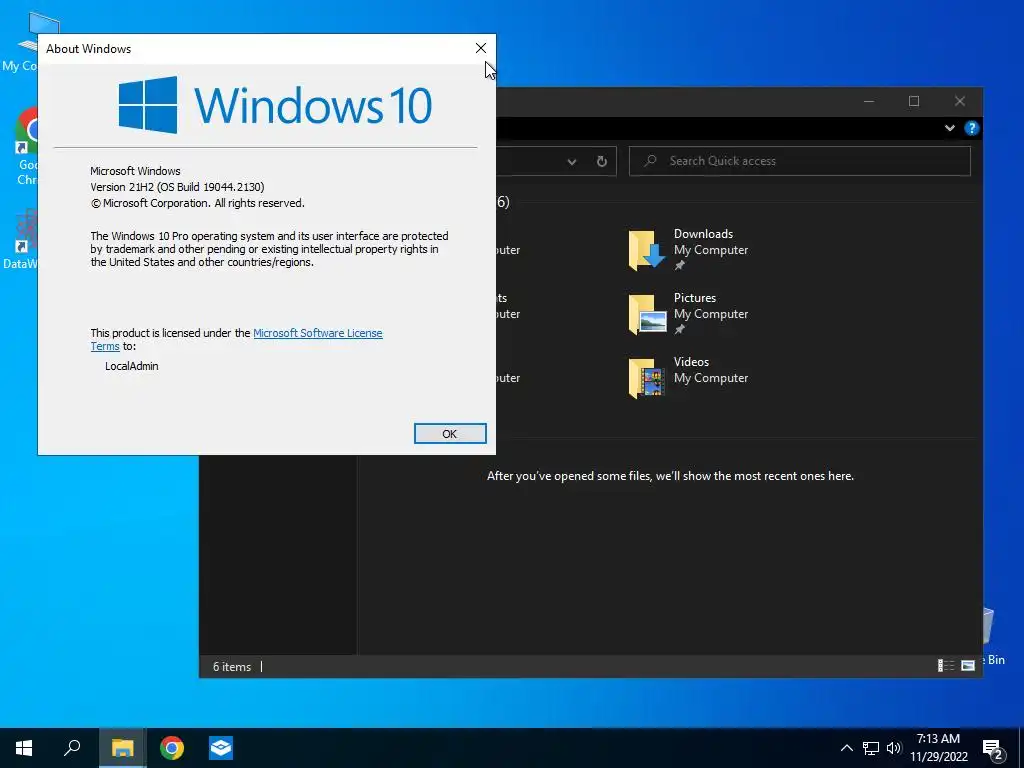Switch to large icons view in File Explorer

(968, 665)
